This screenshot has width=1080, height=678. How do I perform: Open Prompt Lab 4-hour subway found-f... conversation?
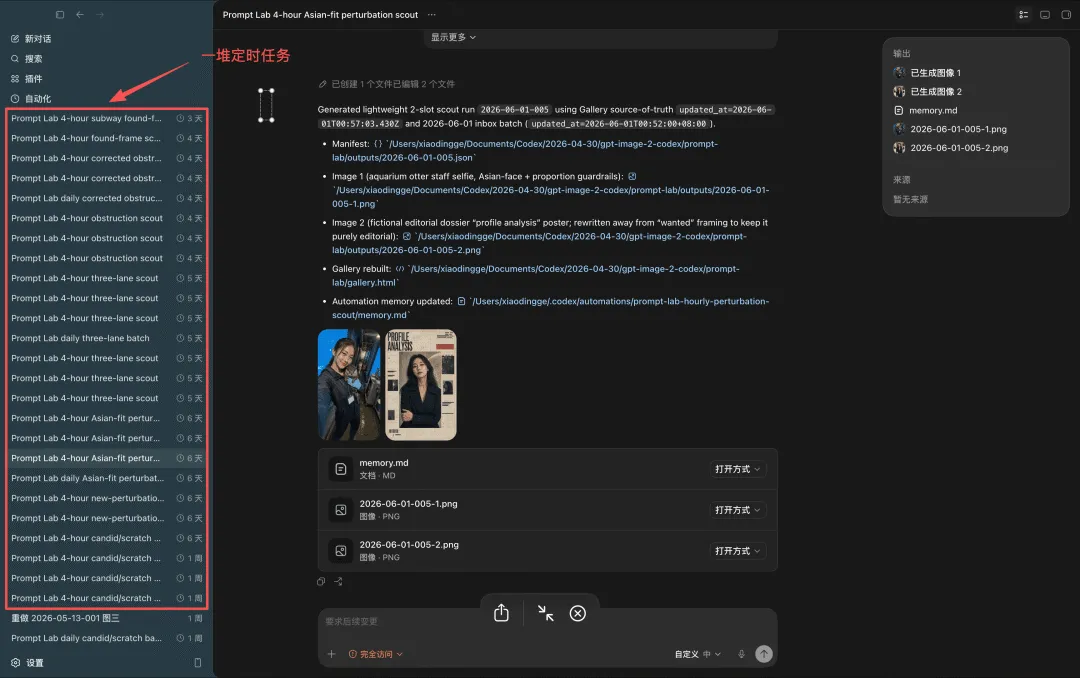(107, 119)
